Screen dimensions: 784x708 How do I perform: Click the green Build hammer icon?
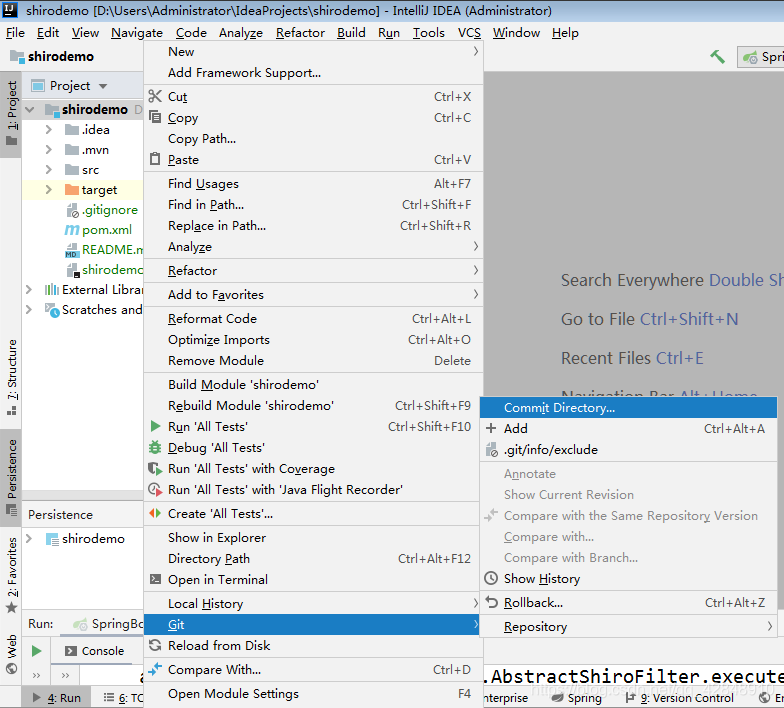coord(718,56)
